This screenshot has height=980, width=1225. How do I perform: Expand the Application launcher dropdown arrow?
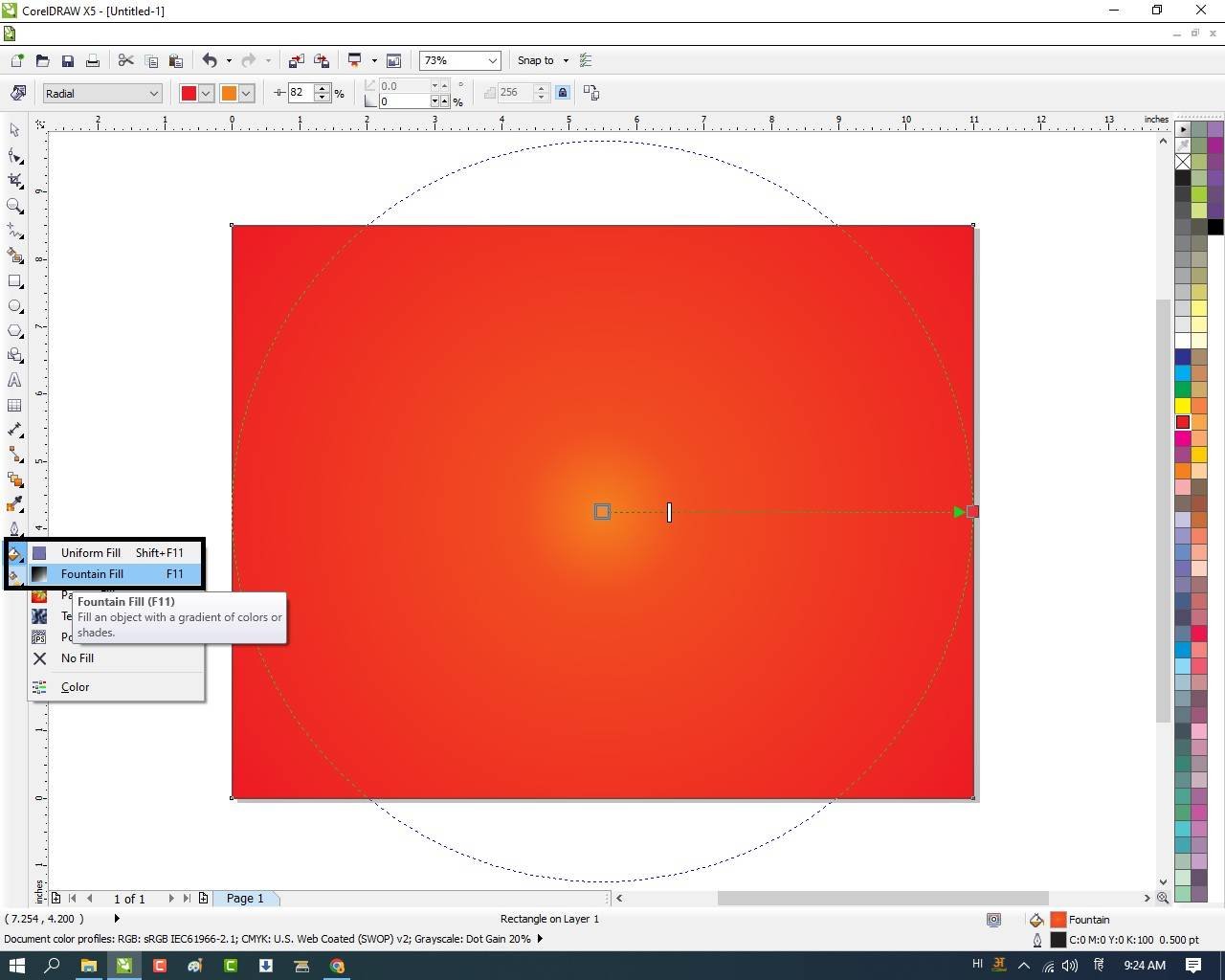tap(374, 60)
